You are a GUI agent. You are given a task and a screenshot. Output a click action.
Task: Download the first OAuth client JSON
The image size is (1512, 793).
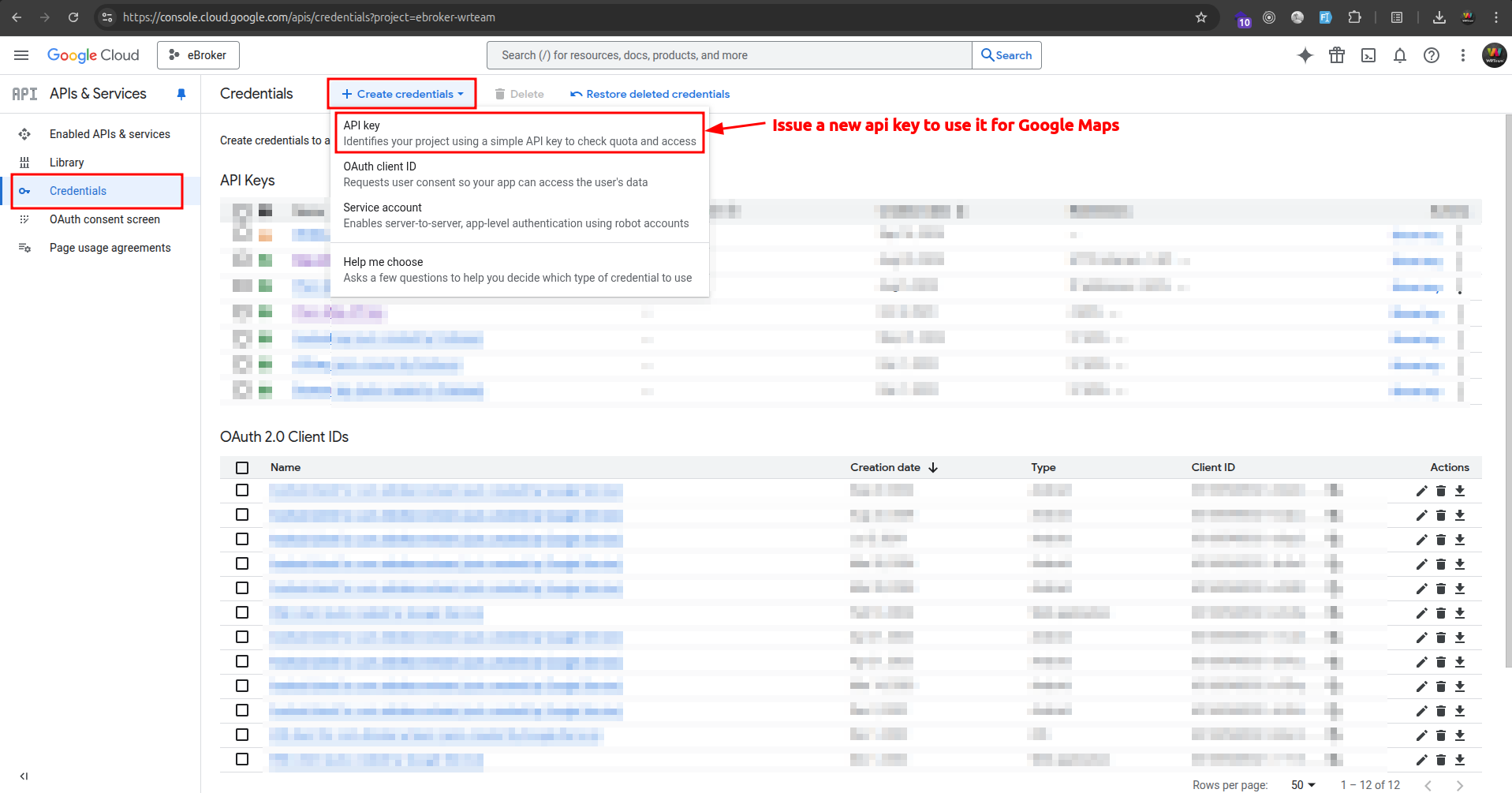(x=1460, y=491)
